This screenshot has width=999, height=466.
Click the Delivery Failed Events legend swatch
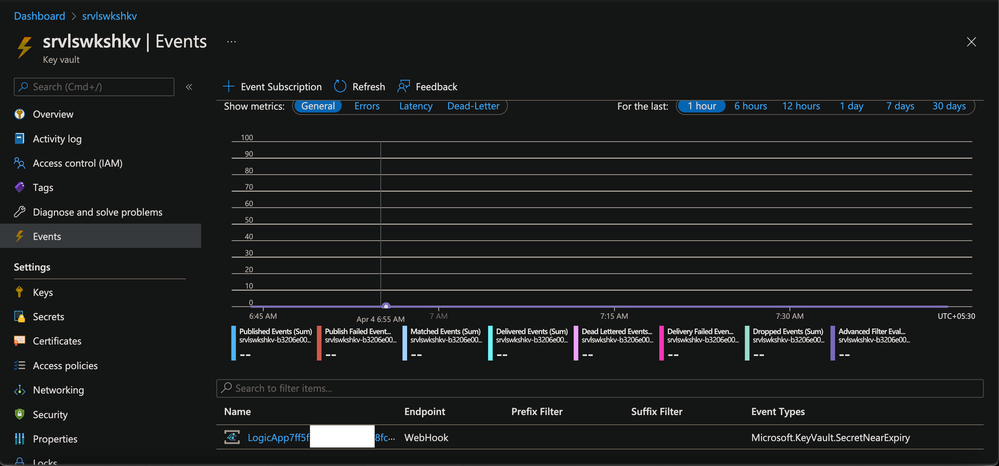point(662,344)
